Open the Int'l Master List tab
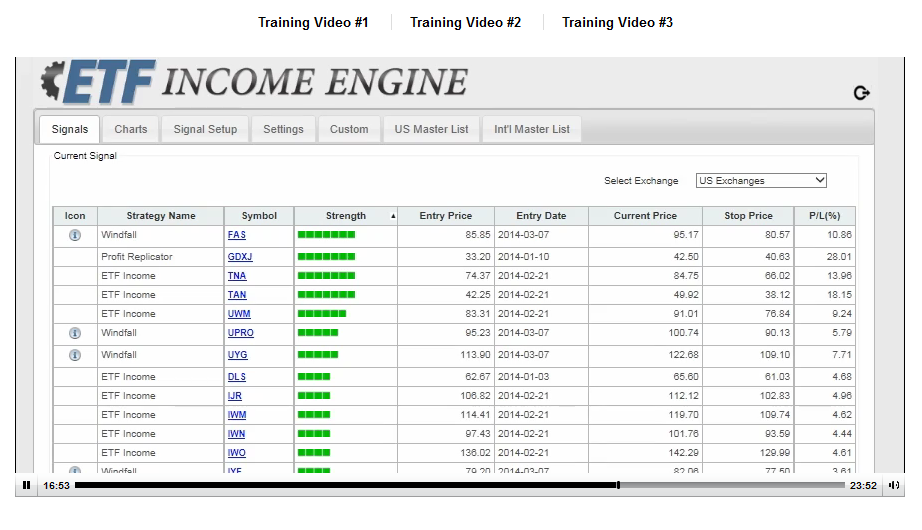 [x=532, y=129]
